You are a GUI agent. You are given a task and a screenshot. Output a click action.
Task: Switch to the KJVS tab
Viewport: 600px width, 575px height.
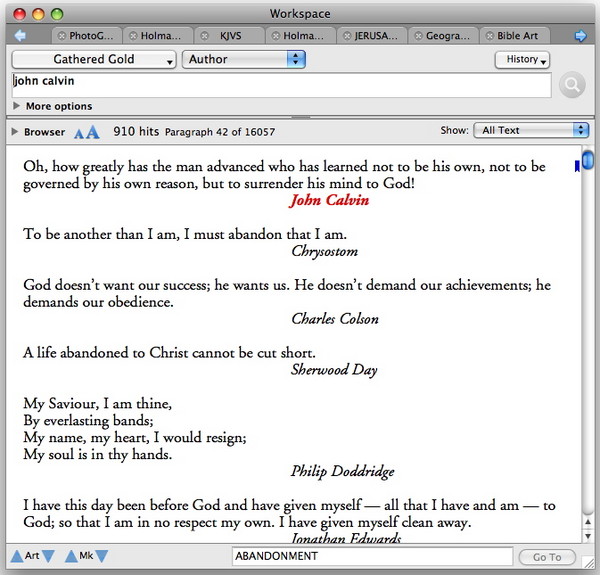point(230,36)
